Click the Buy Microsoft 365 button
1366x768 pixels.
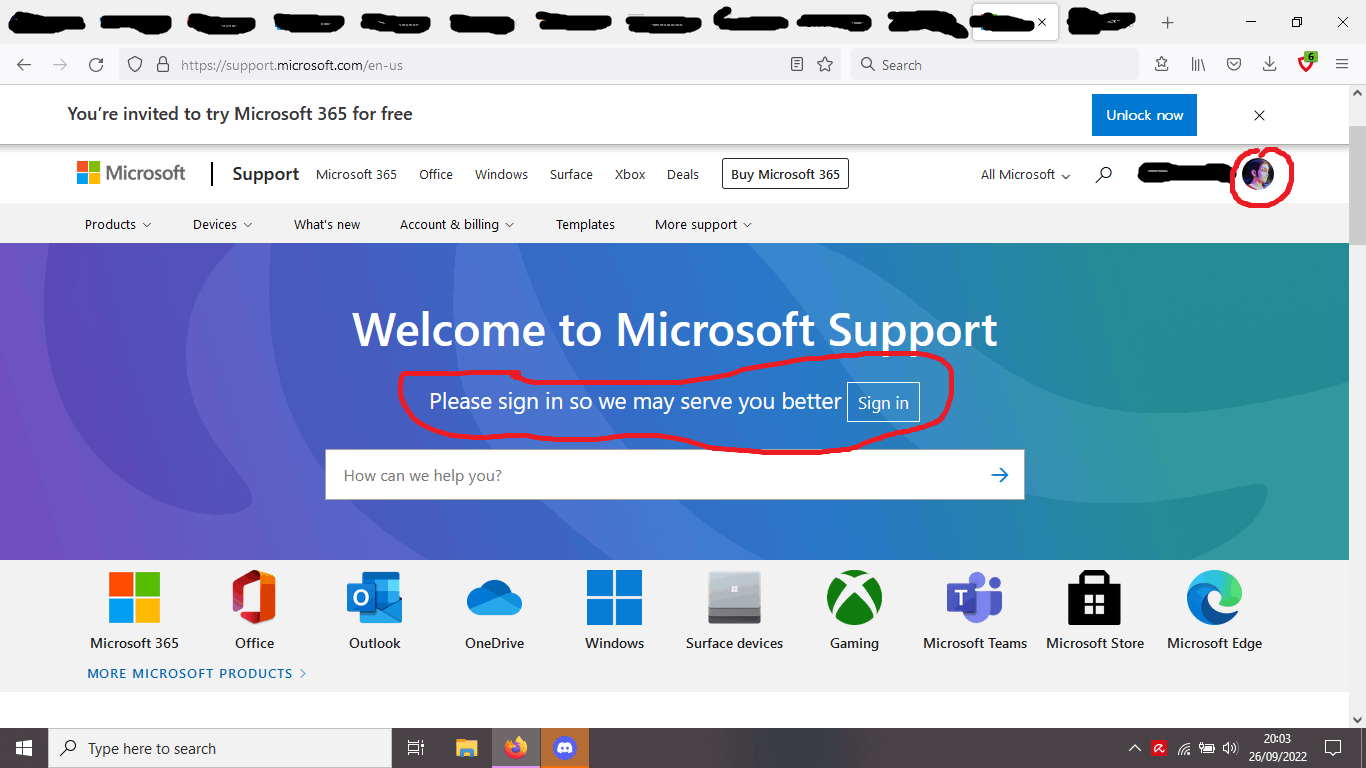[x=785, y=174]
